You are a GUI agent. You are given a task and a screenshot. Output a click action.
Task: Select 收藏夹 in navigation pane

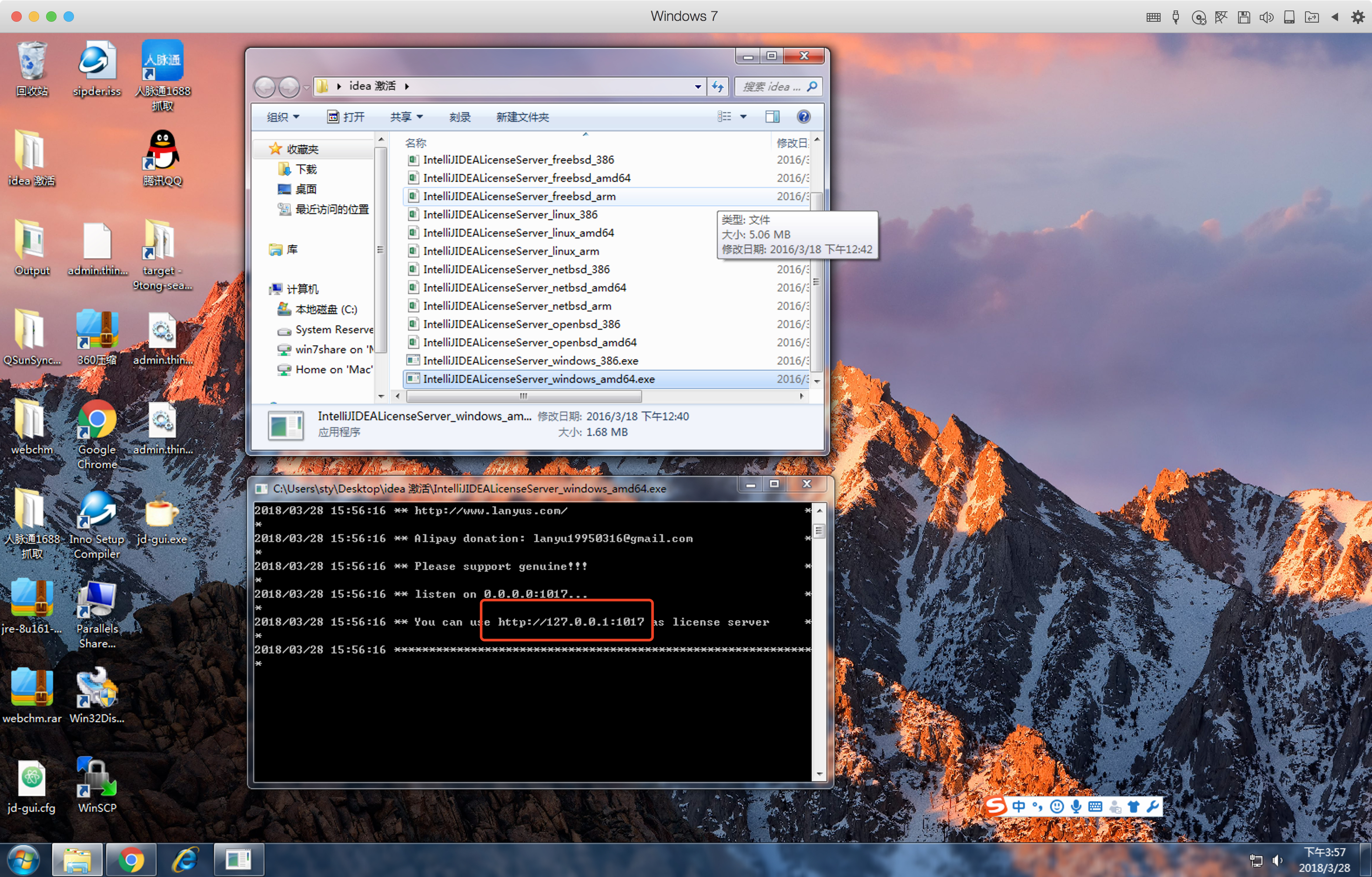303,149
